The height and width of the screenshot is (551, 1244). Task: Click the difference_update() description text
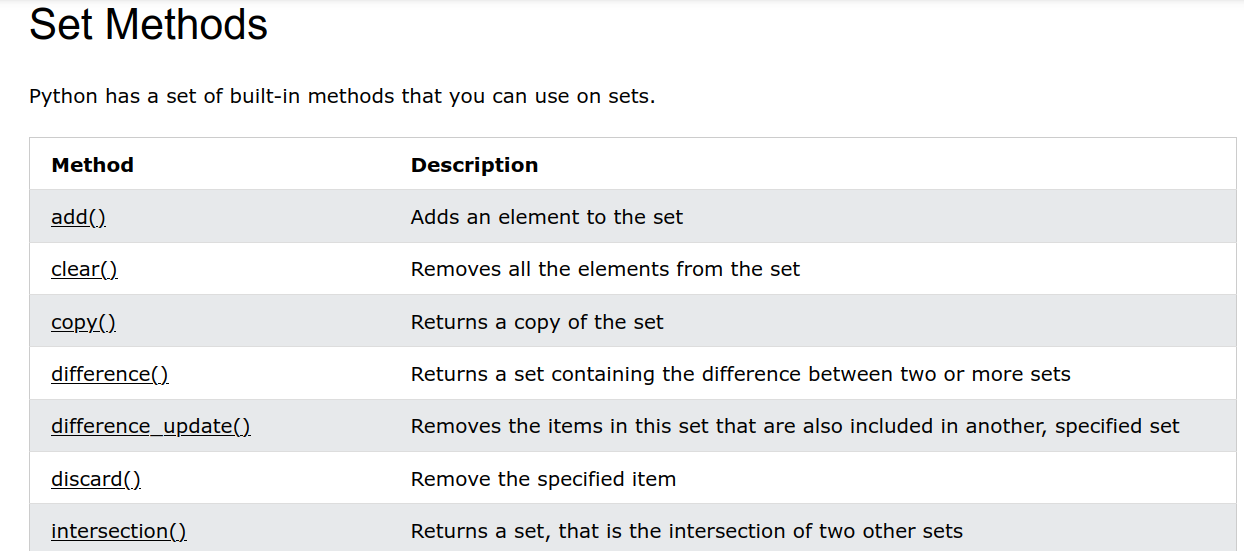pos(795,426)
